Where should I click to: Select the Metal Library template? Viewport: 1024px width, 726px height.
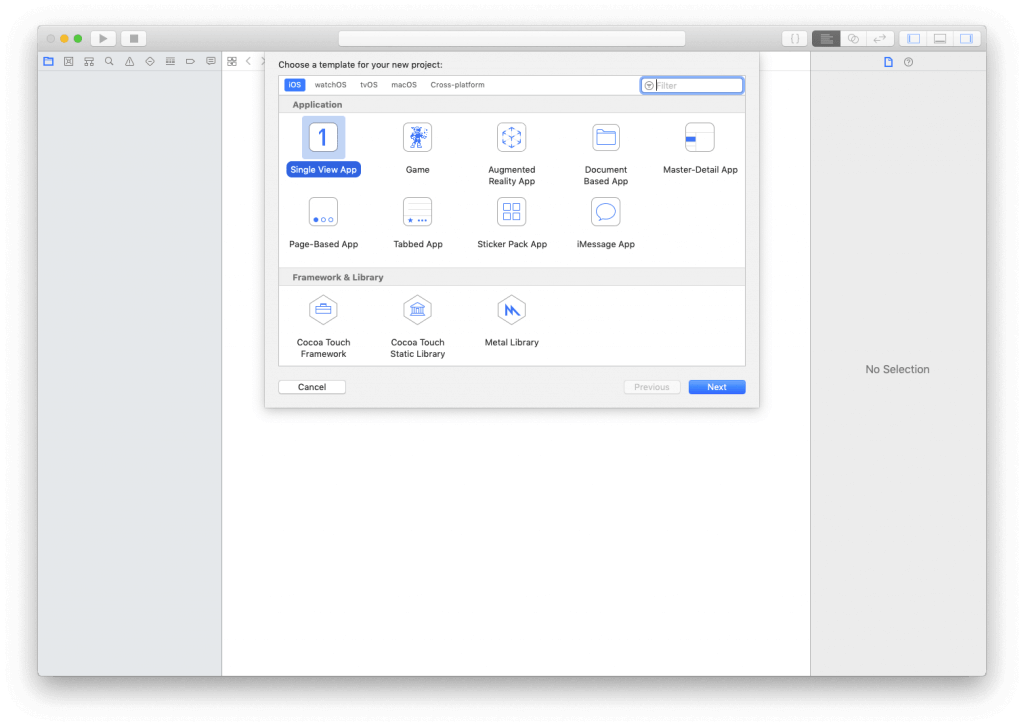(511, 310)
